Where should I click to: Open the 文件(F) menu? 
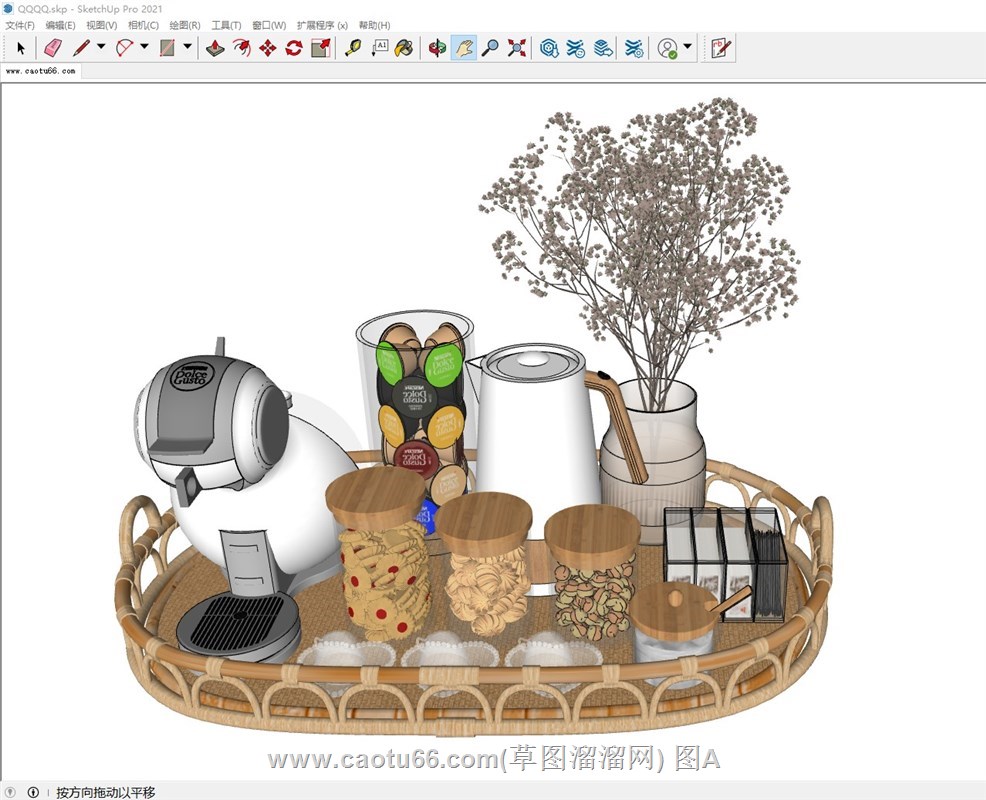(20, 25)
